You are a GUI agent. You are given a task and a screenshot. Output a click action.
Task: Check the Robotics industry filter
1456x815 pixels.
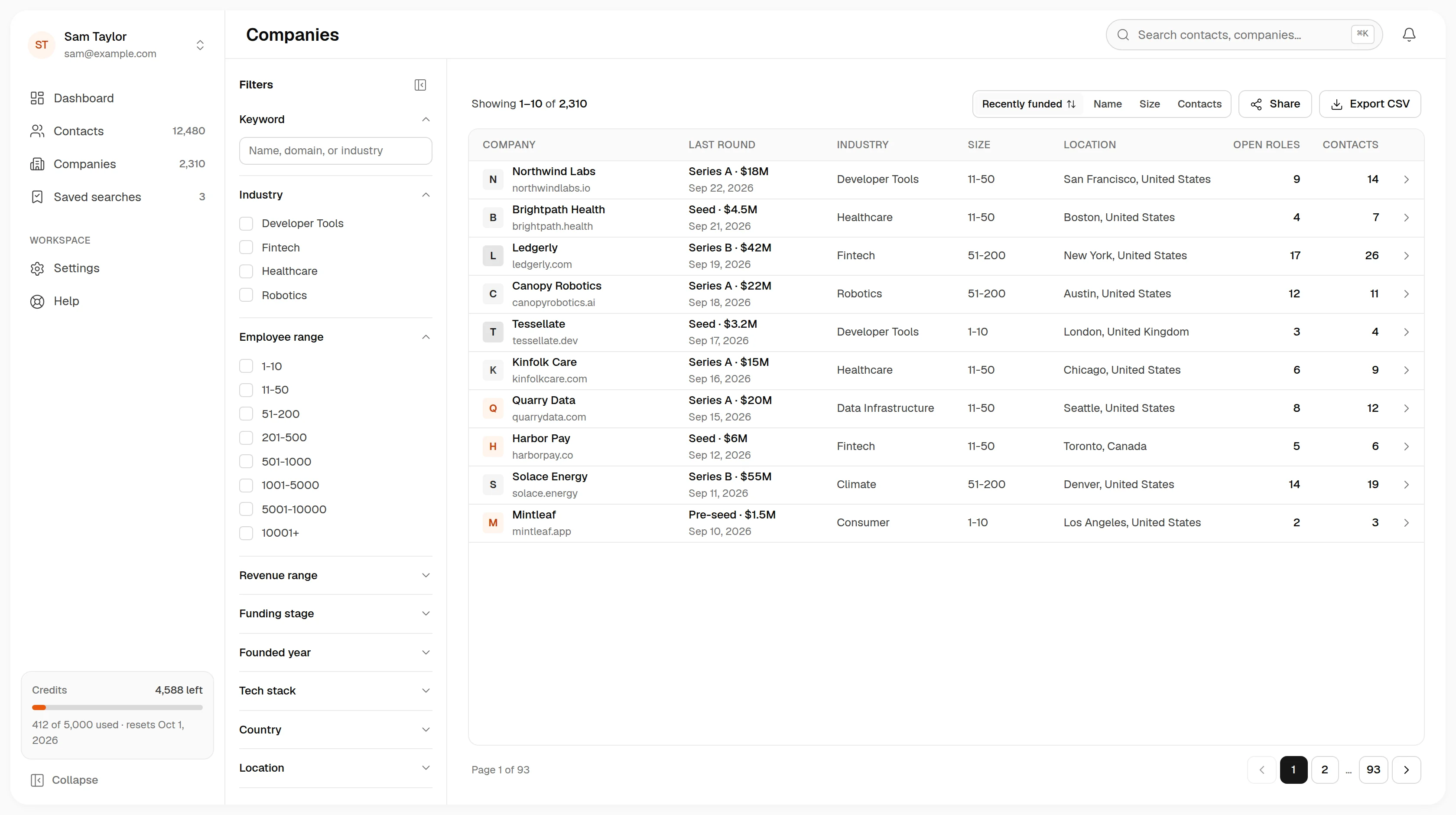(x=246, y=295)
